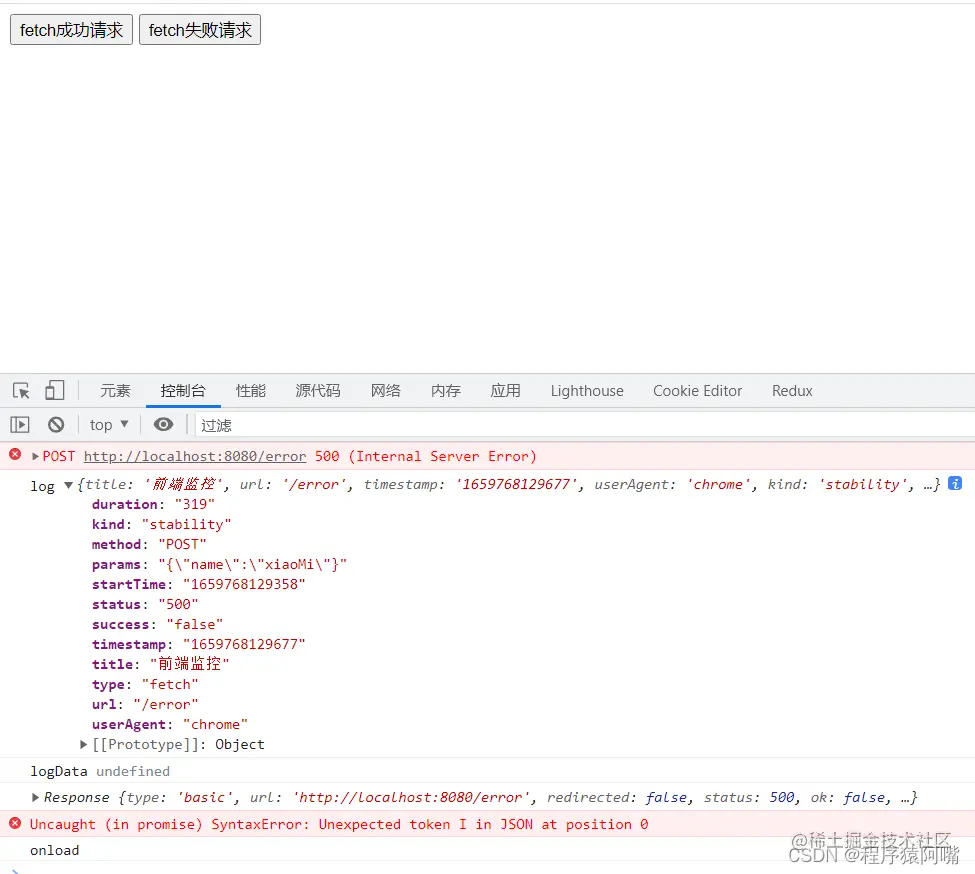Switch to the 性能 tab

(x=251, y=390)
